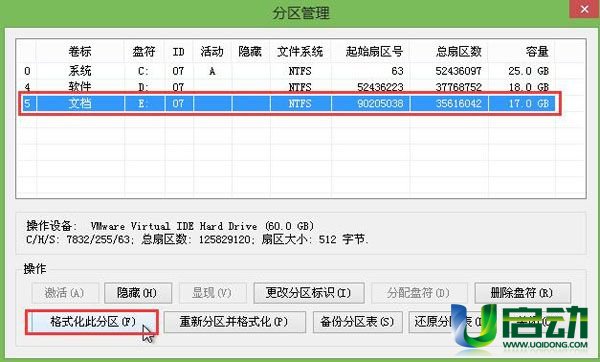The width and height of the screenshot is (600, 362).
Task: Click start sector value 52436223
Action: (x=380, y=87)
